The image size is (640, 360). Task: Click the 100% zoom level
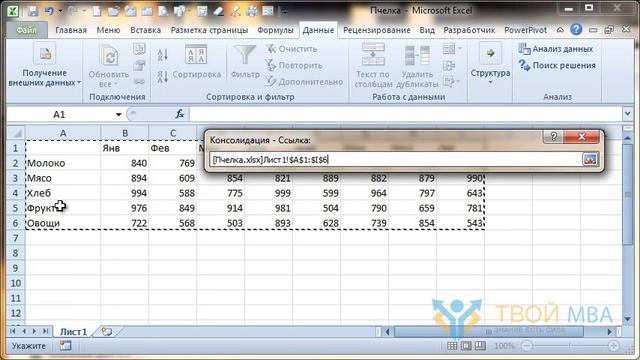pyautogui.click(x=504, y=346)
